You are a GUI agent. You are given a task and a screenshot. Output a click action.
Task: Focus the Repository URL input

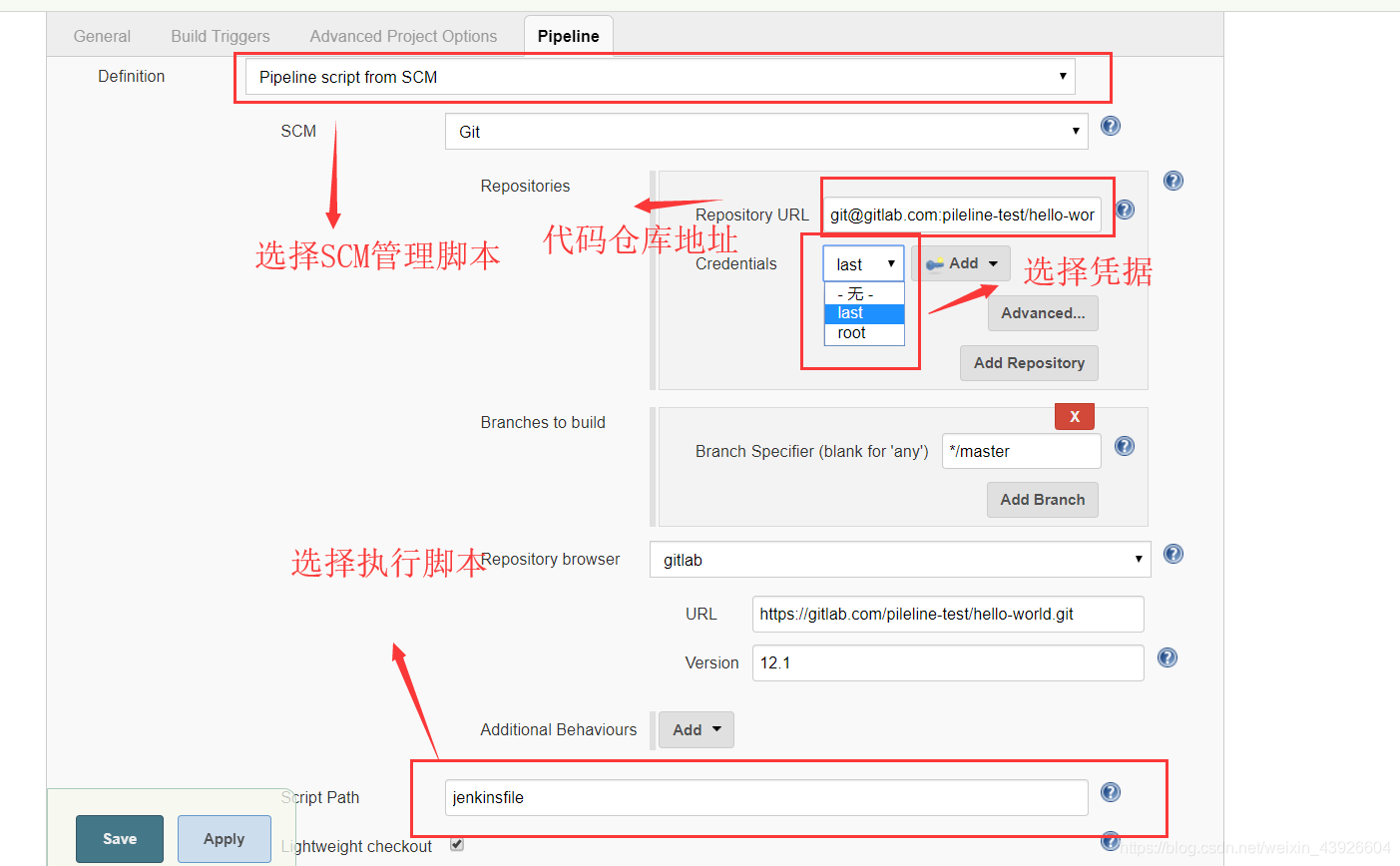[963, 215]
